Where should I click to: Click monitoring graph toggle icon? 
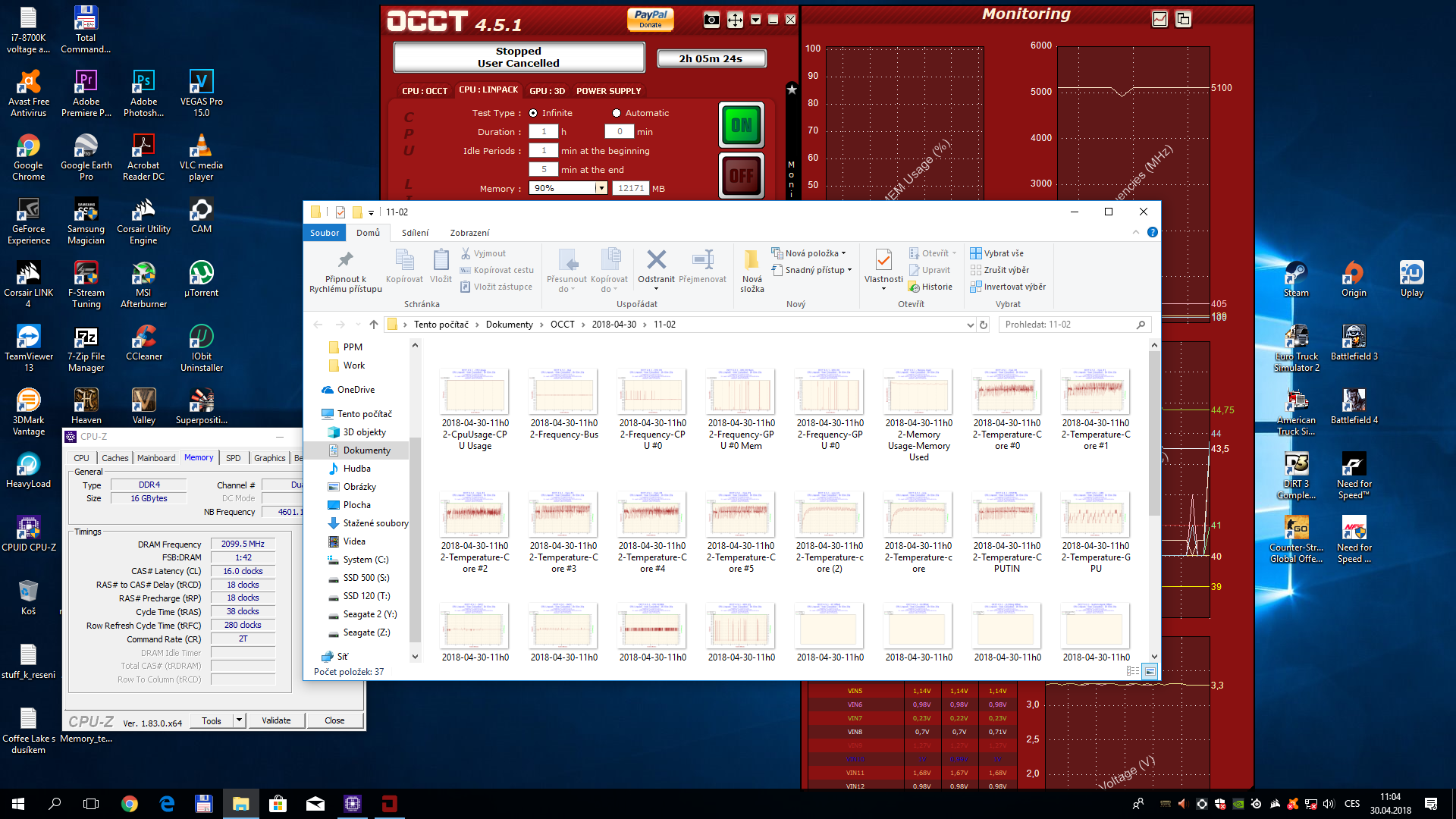click(1159, 20)
